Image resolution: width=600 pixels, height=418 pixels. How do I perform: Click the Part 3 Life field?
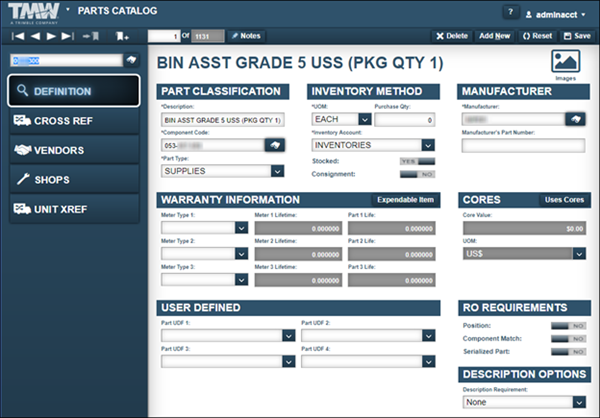tap(391, 280)
